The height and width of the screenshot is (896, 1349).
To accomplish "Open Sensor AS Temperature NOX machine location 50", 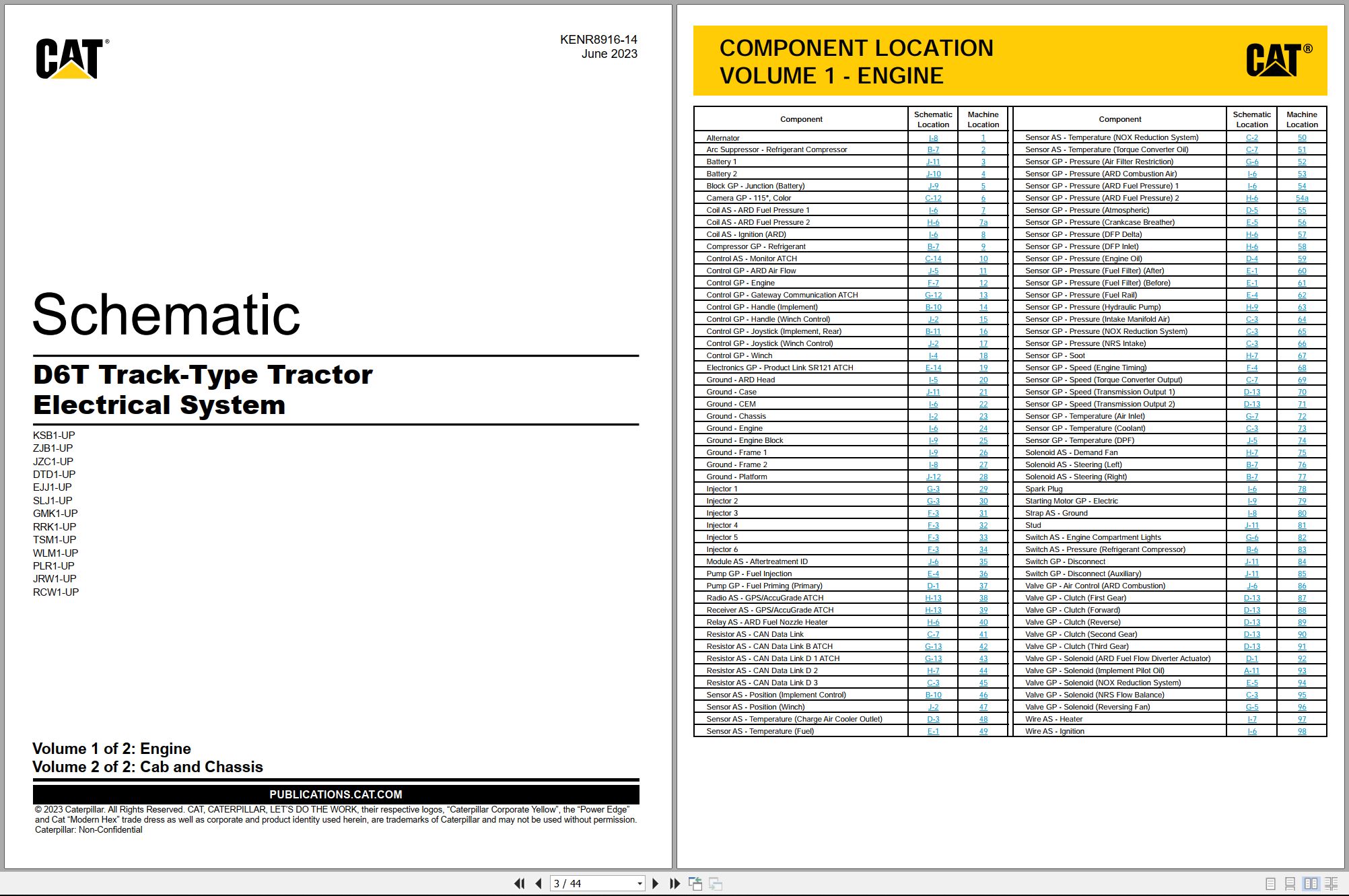I will click(1302, 137).
